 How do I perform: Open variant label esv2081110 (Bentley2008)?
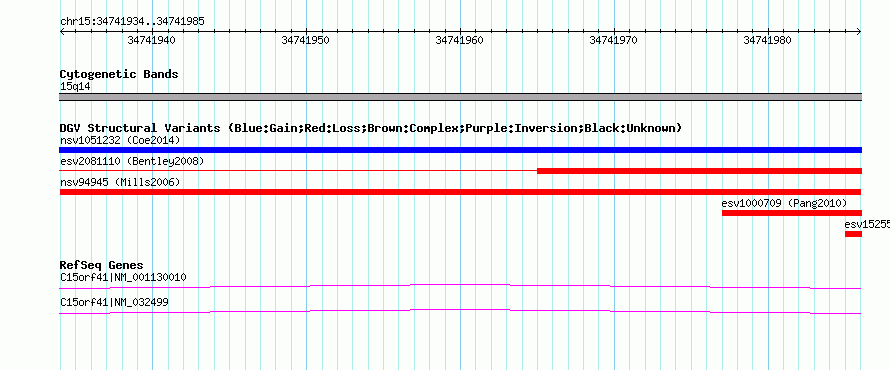[132, 161]
